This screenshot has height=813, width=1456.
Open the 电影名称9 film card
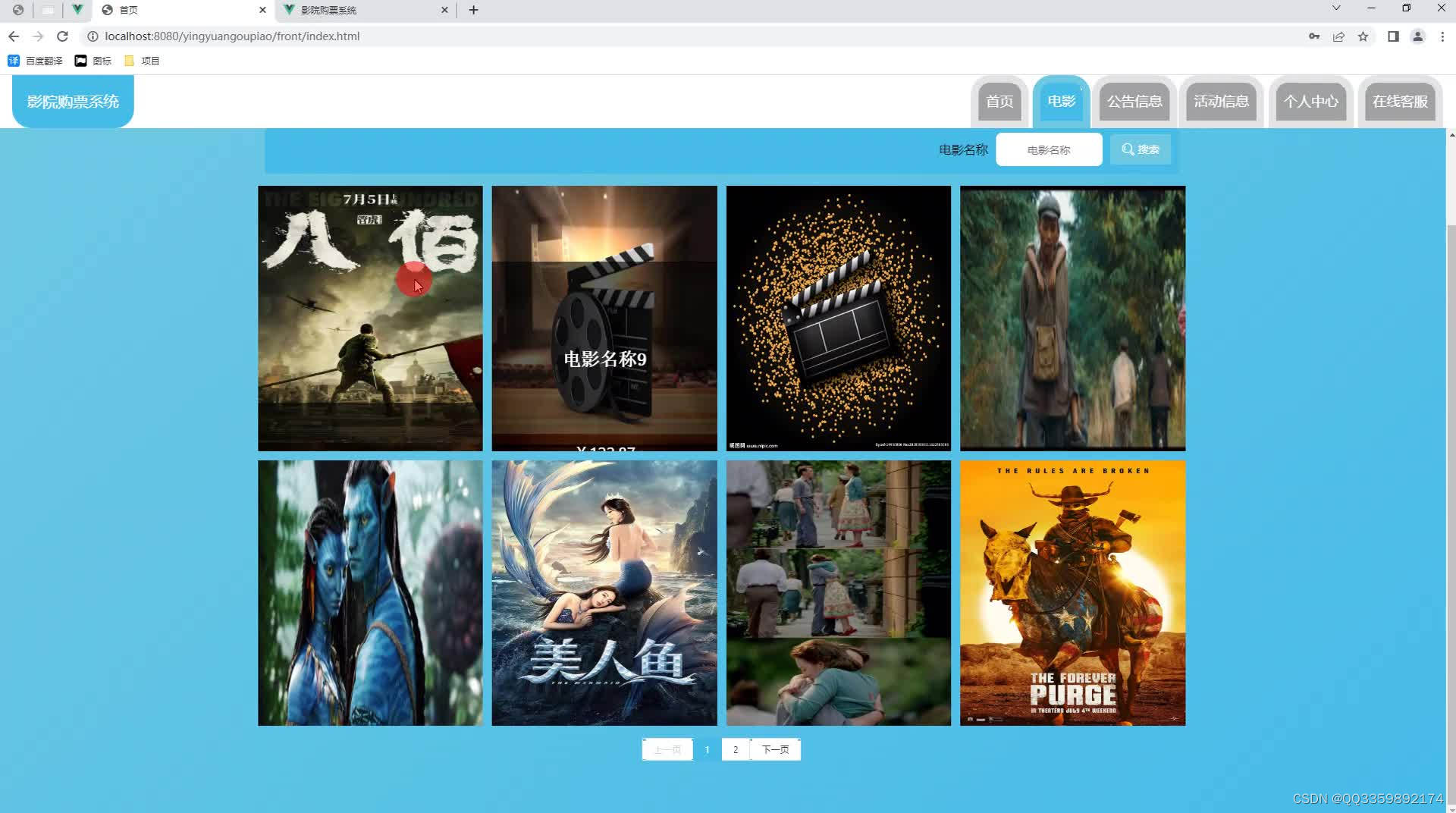click(604, 319)
